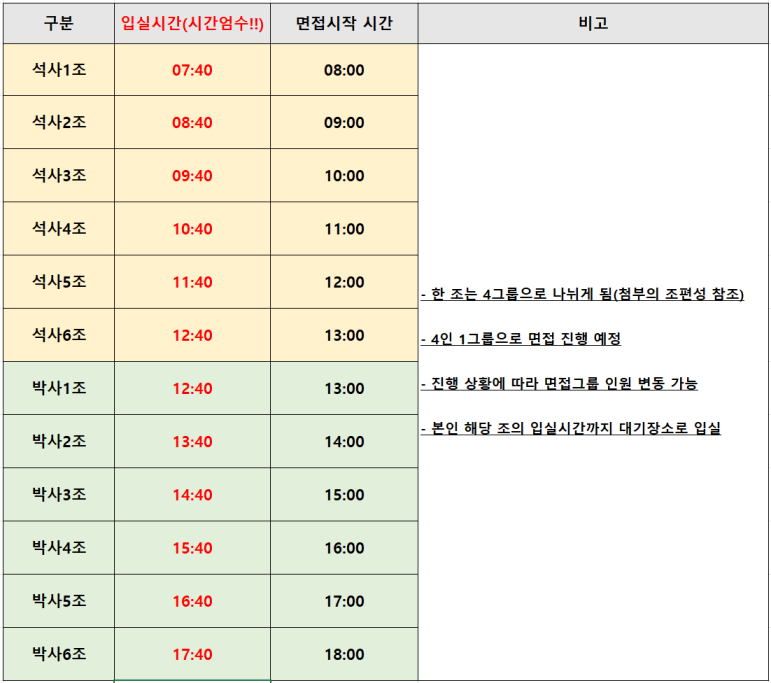The width and height of the screenshot is (771, 683).
Task: Select the 석사1조 cell
Action: click(59, 70)
